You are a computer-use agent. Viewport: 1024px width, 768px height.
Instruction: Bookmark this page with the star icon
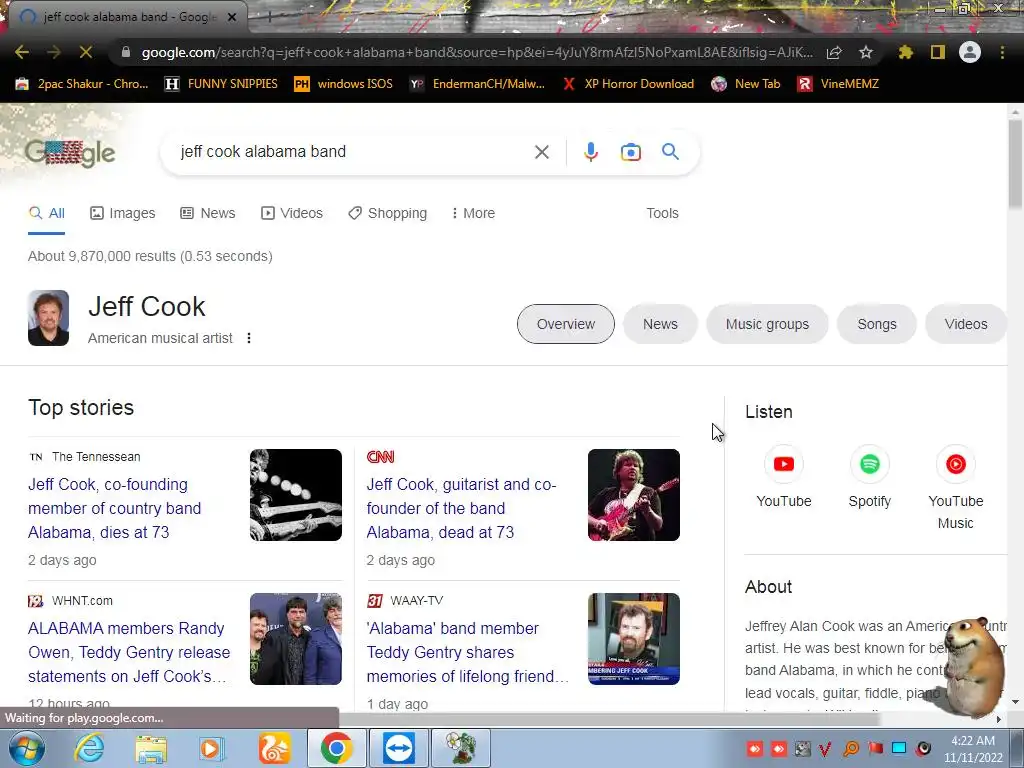pyautogui.click(x=866, y=52)
